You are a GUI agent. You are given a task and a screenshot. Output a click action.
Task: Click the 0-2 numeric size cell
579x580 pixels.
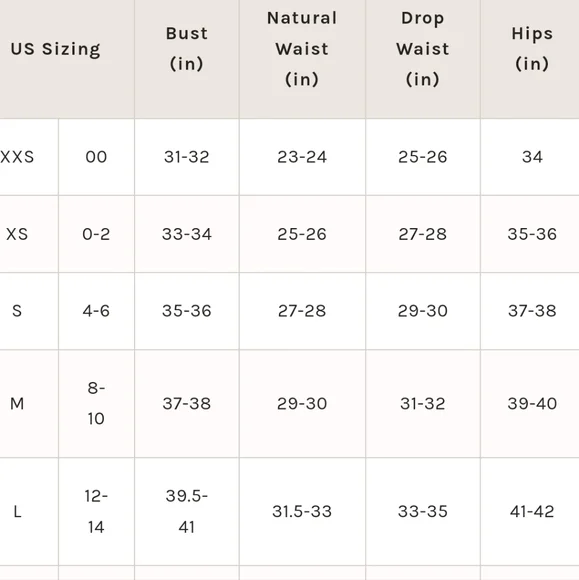(96, 234)
